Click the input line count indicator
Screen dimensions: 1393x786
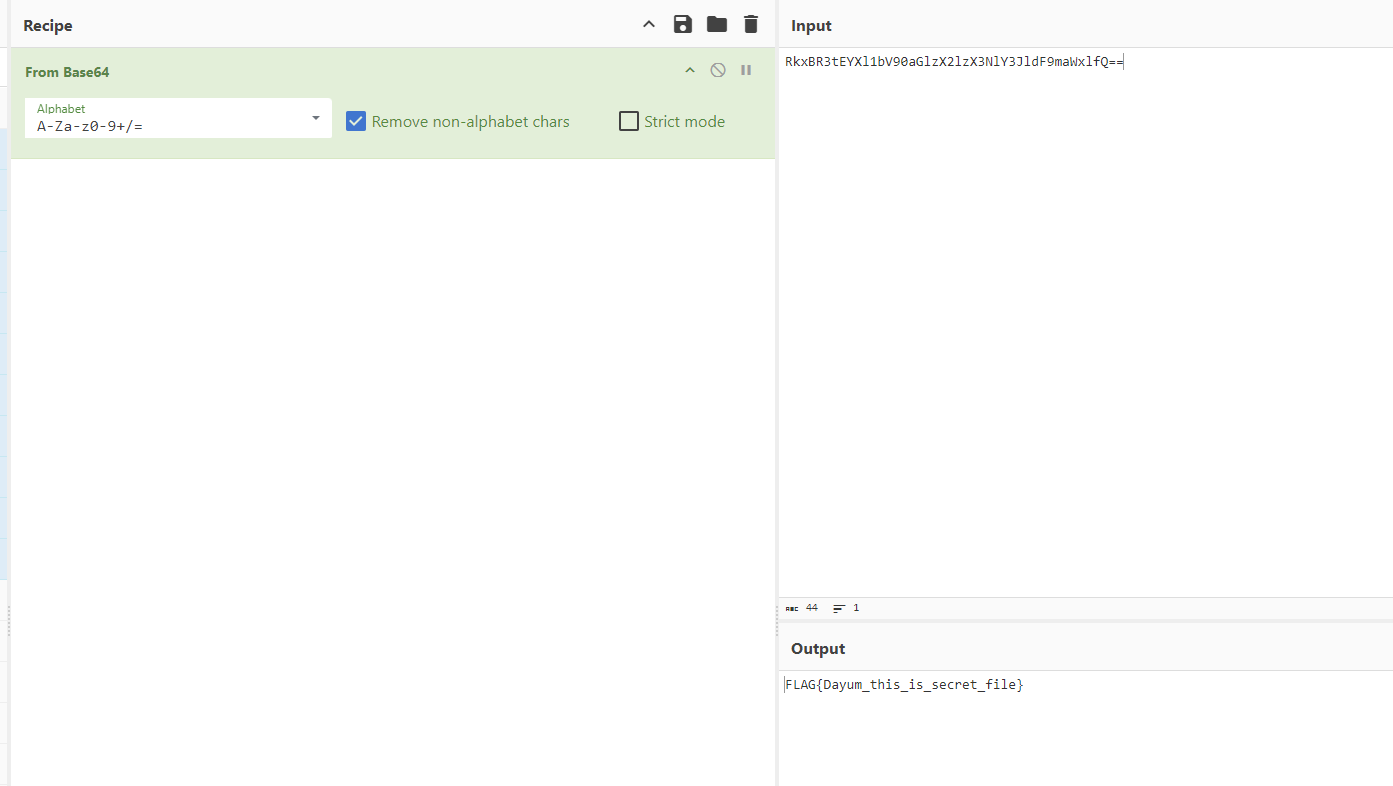pos(846,608)
